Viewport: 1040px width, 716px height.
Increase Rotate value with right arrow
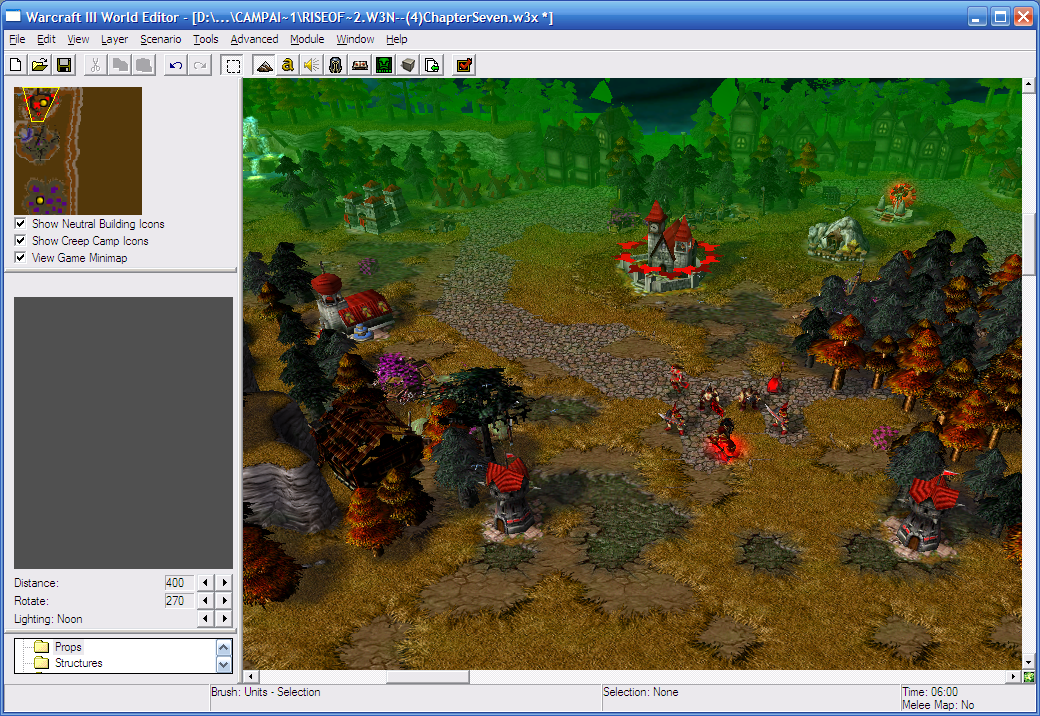tap(225, 601)
